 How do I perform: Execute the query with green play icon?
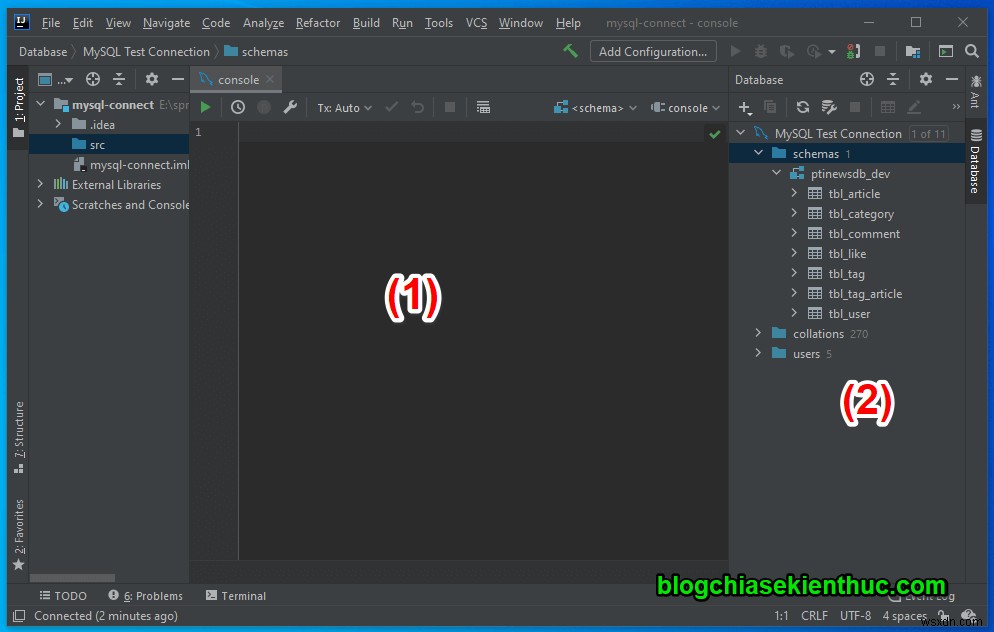205,107
